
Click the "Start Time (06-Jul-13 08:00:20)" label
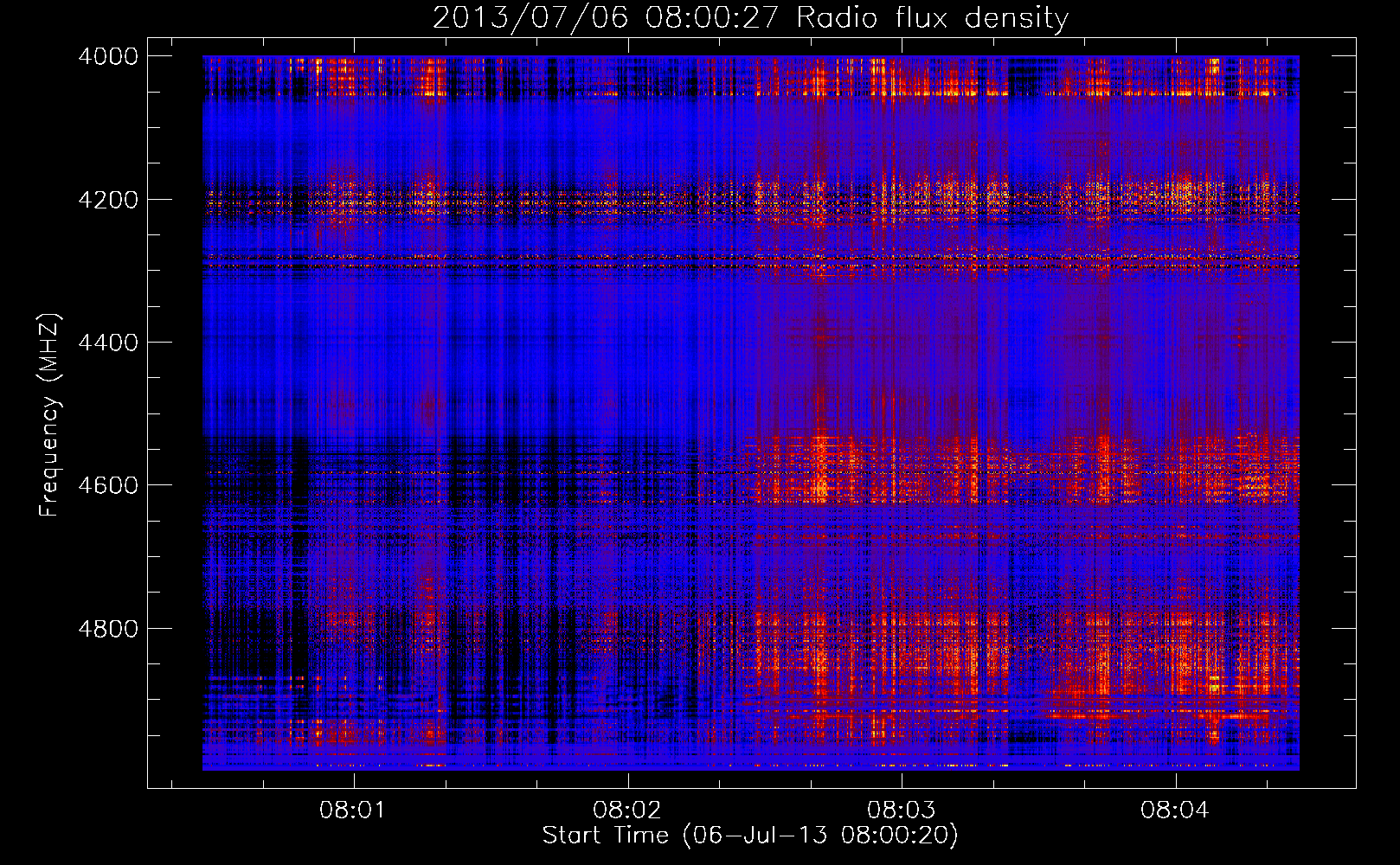click(750, 836)
